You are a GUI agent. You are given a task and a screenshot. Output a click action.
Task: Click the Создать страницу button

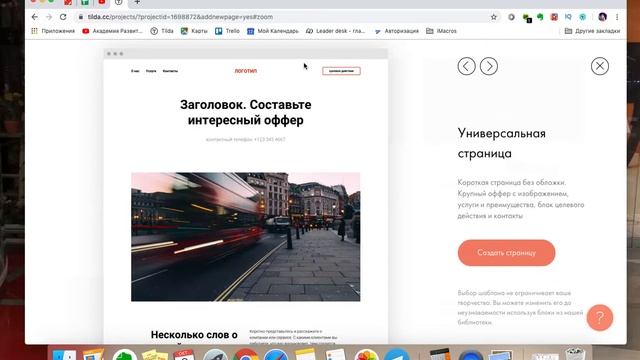507,253
